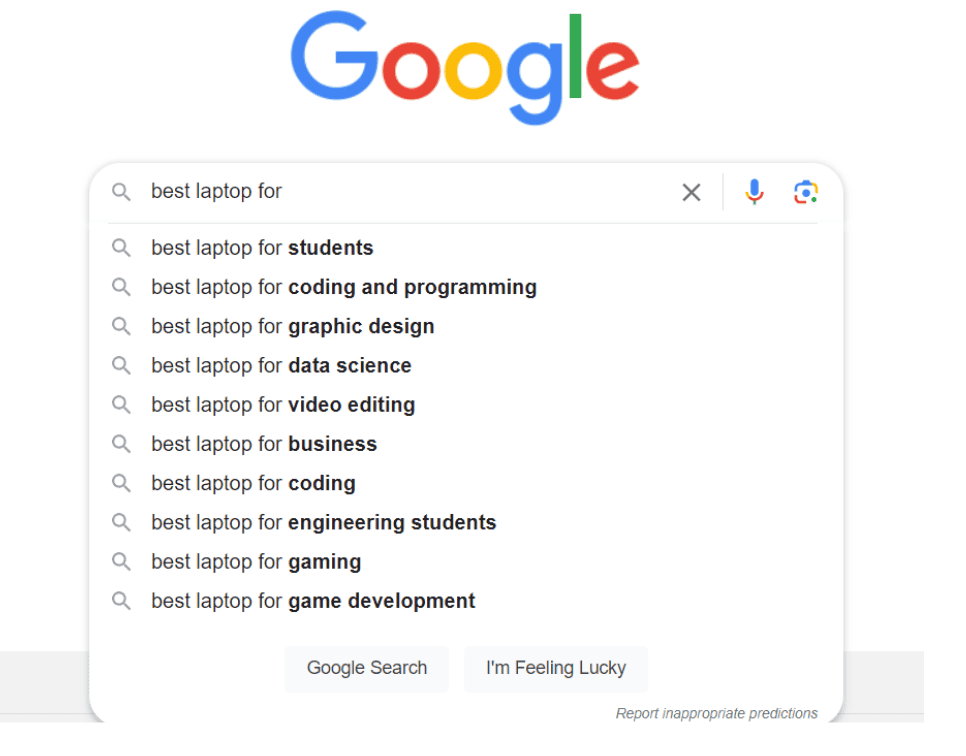The width and height of the screenshot is (966, 756).
Task: Select 'best laptop for data science' suggestion
Action: click(x=281, y=366)
